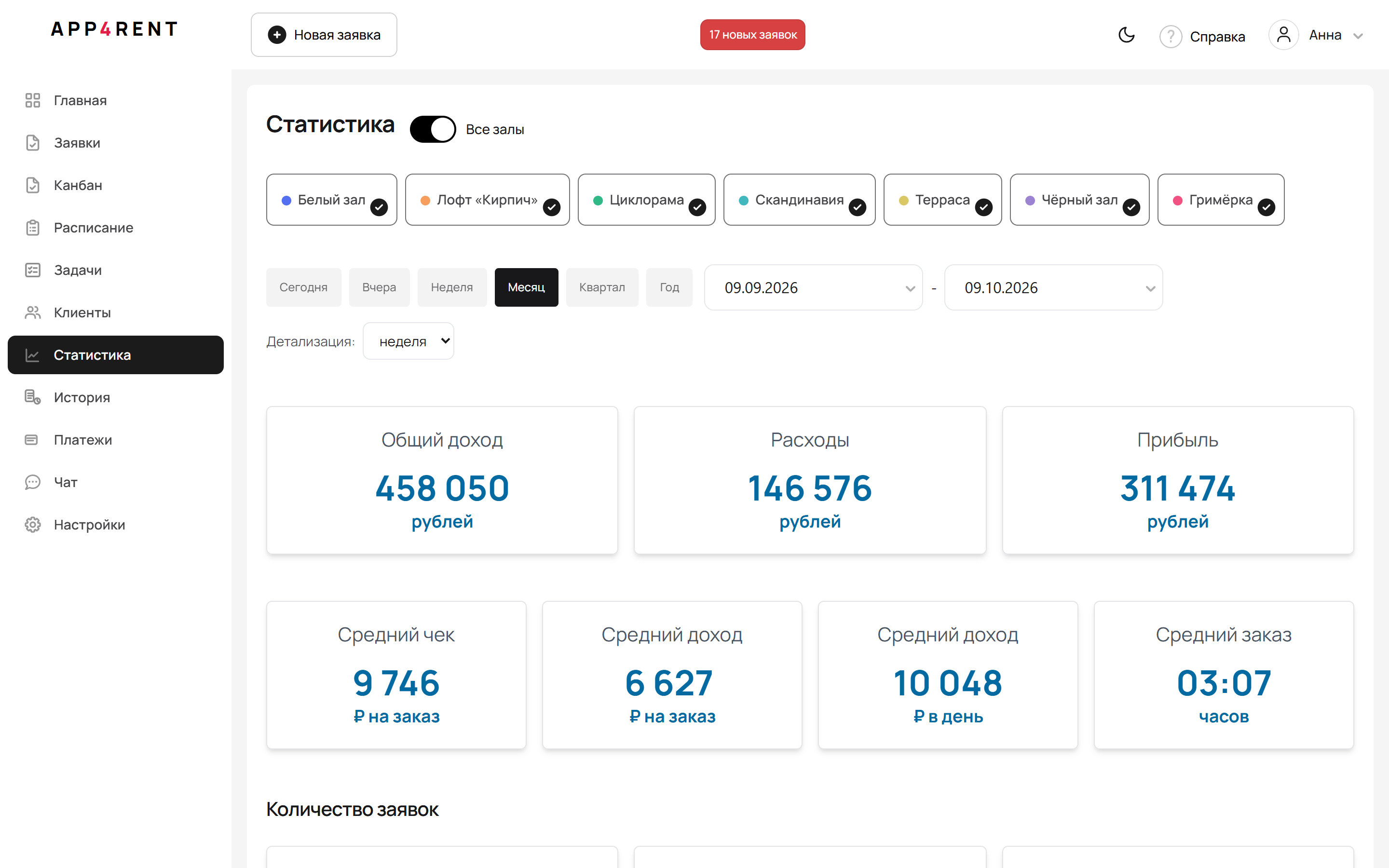Image resolution: width=1389 pixels, height=868 pixels.
Task: Select the Год period tab
Action: (x=669, y=287)
